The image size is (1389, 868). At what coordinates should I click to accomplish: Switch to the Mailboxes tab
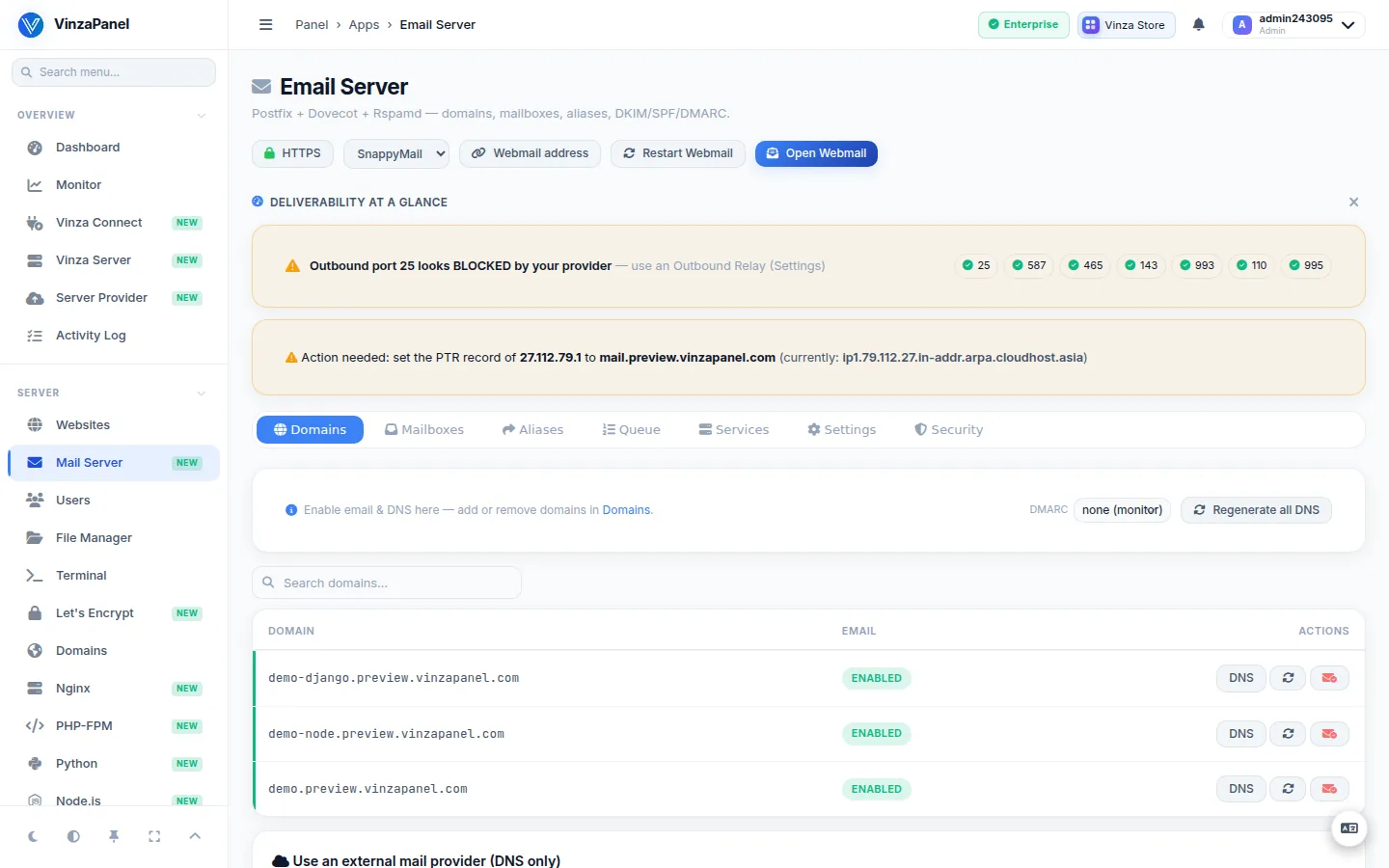[424, 430]
